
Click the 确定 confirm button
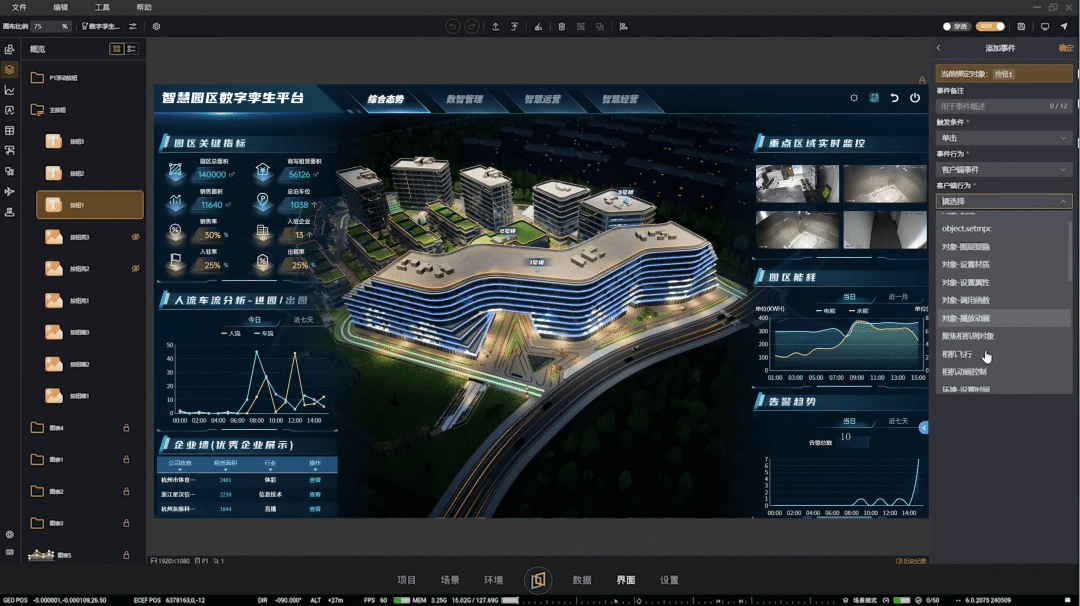(1065, 48)
